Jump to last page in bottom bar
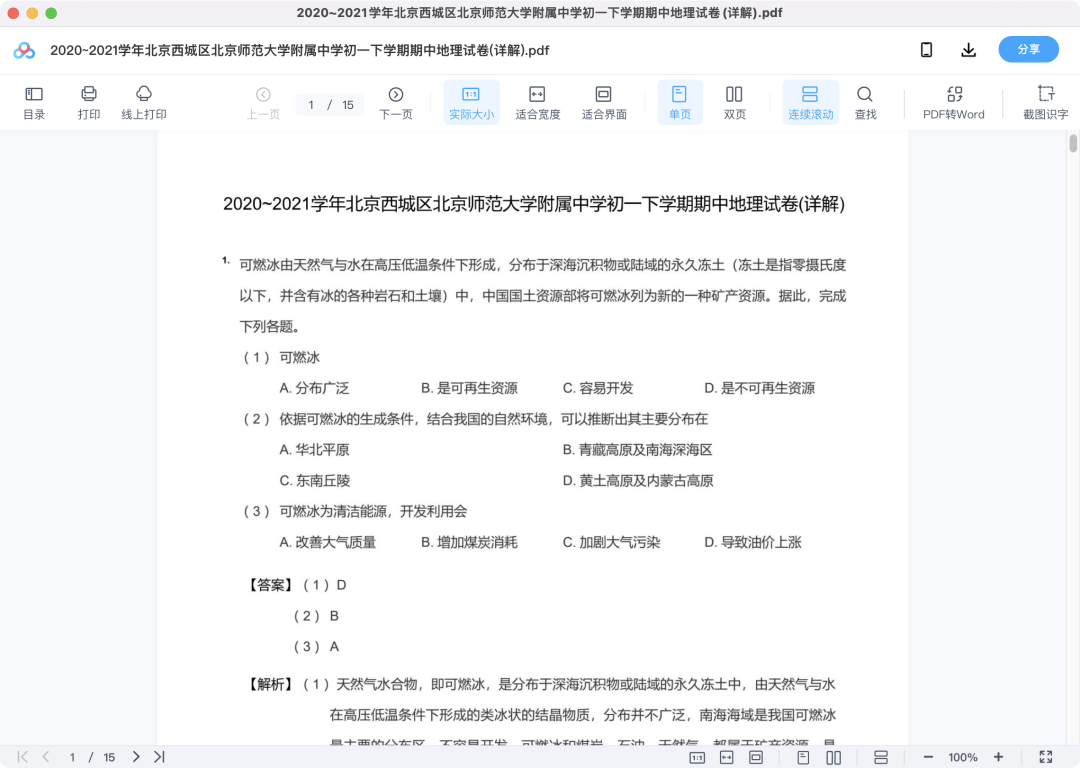The image size is (1080, 768). 159,757
